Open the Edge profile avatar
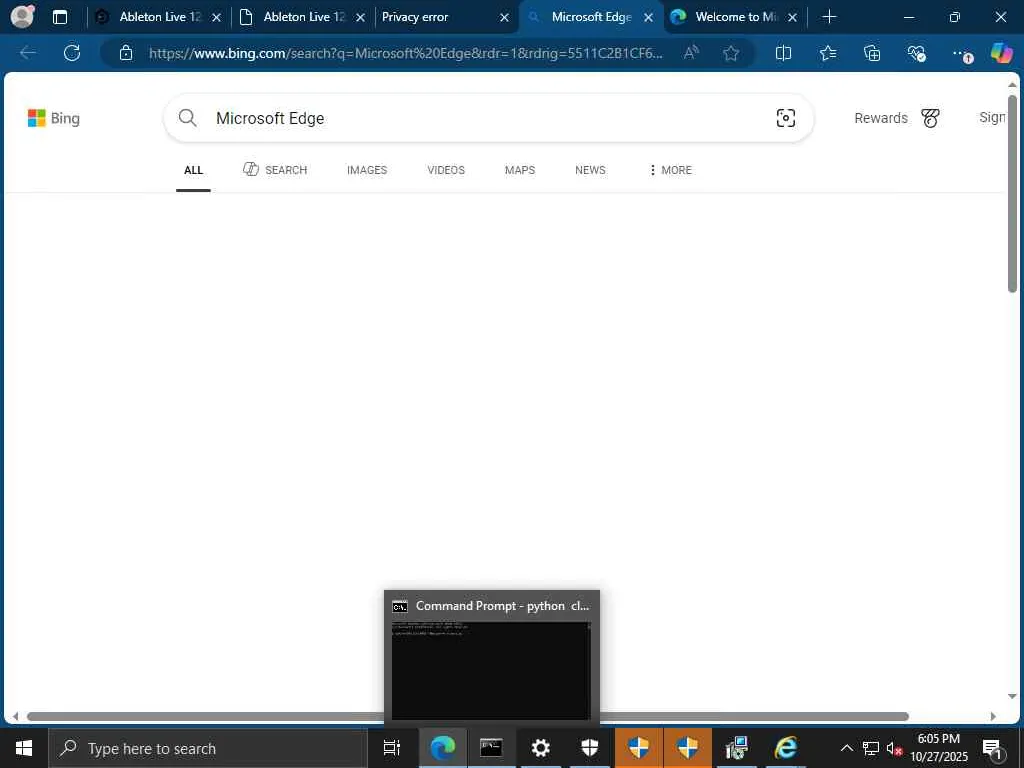 click(x=22, y=17)
